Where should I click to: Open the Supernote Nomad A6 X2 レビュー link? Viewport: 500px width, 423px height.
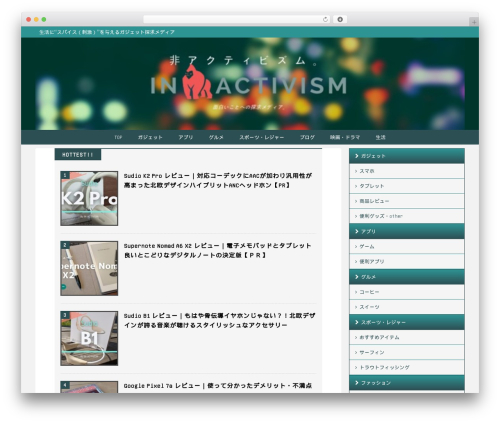pyautogui.click(x=217, y=250)
